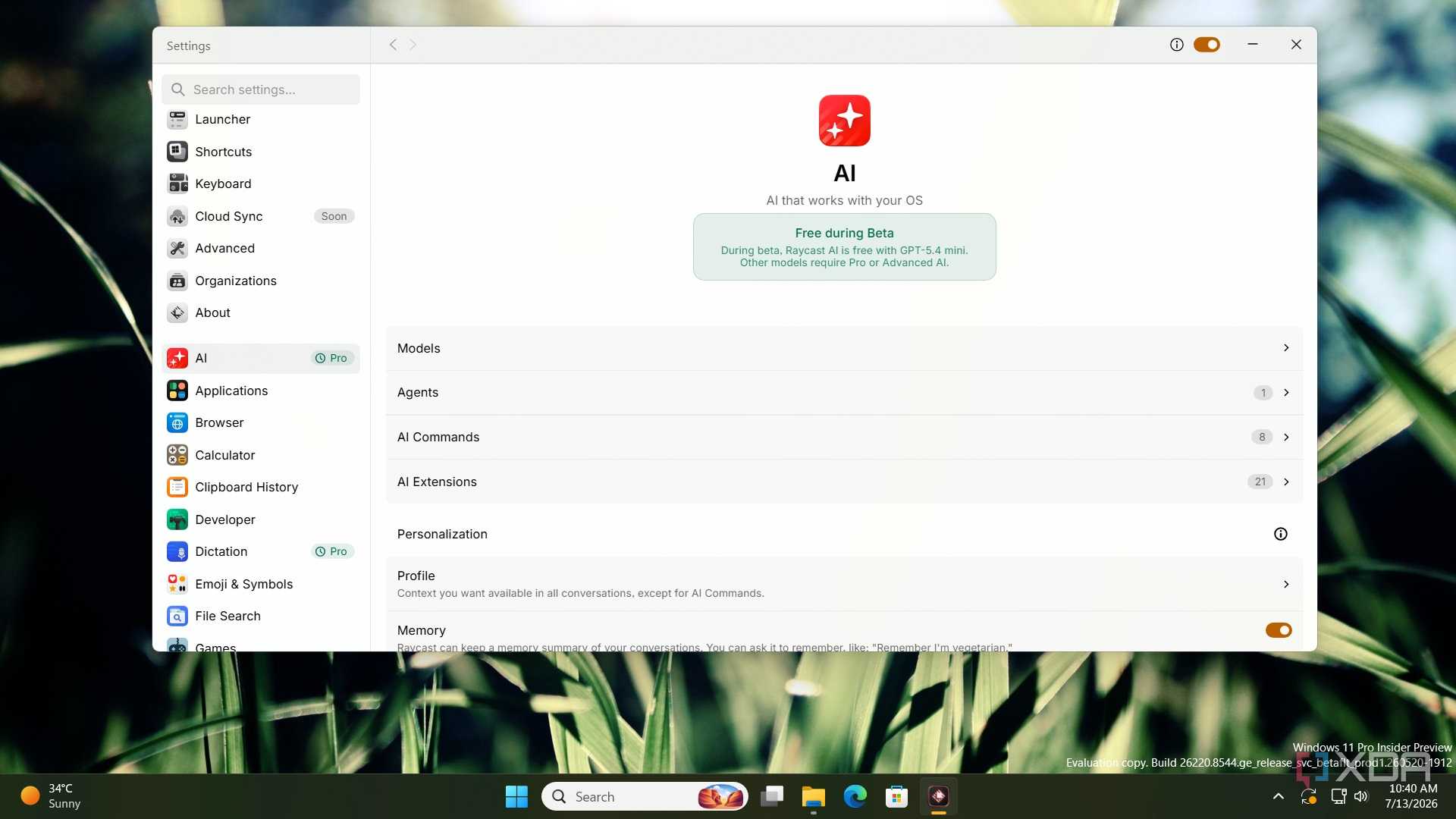Viewport: 1456px width, 819px height.
Task: Open the weather widget showing 34°C Sunny
Action: coord(52,796)
